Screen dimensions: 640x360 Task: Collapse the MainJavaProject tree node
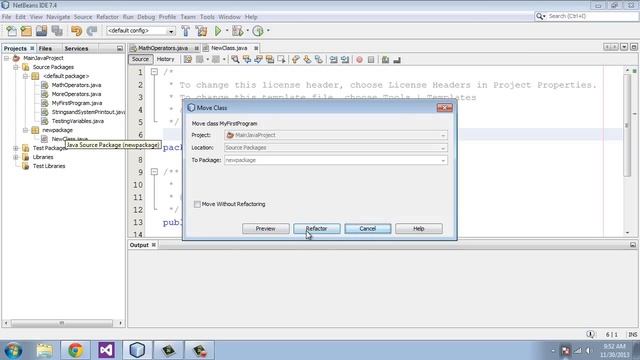click(x=7, y=58)
